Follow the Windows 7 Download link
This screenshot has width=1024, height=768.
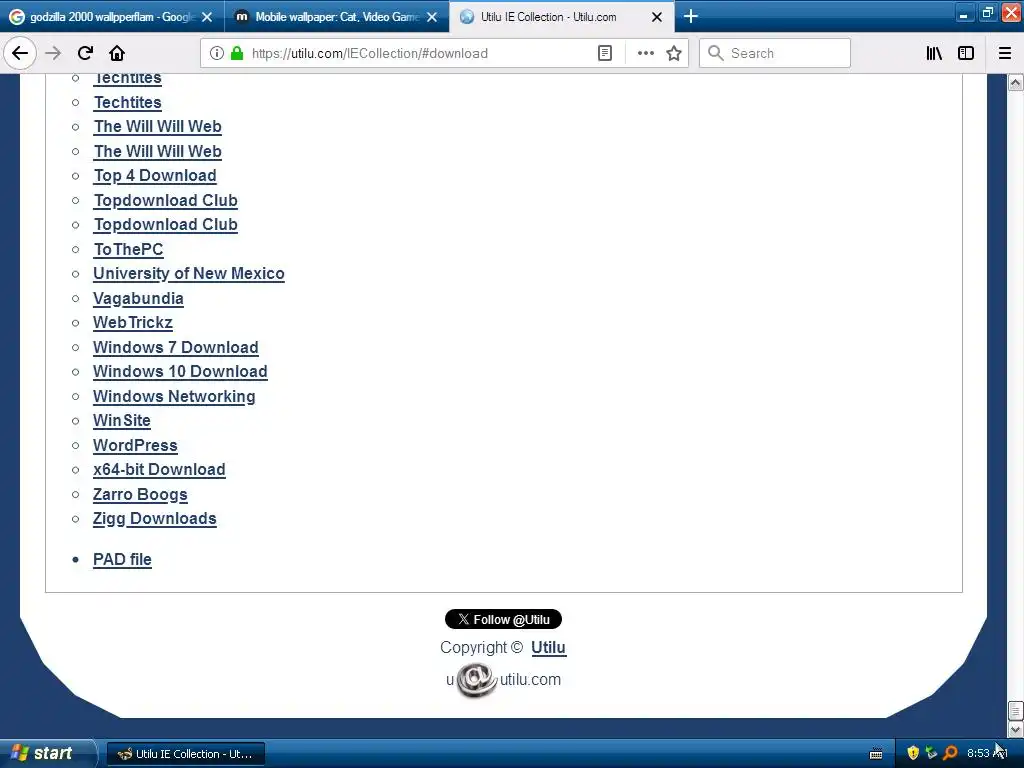[x=176, y=347]
